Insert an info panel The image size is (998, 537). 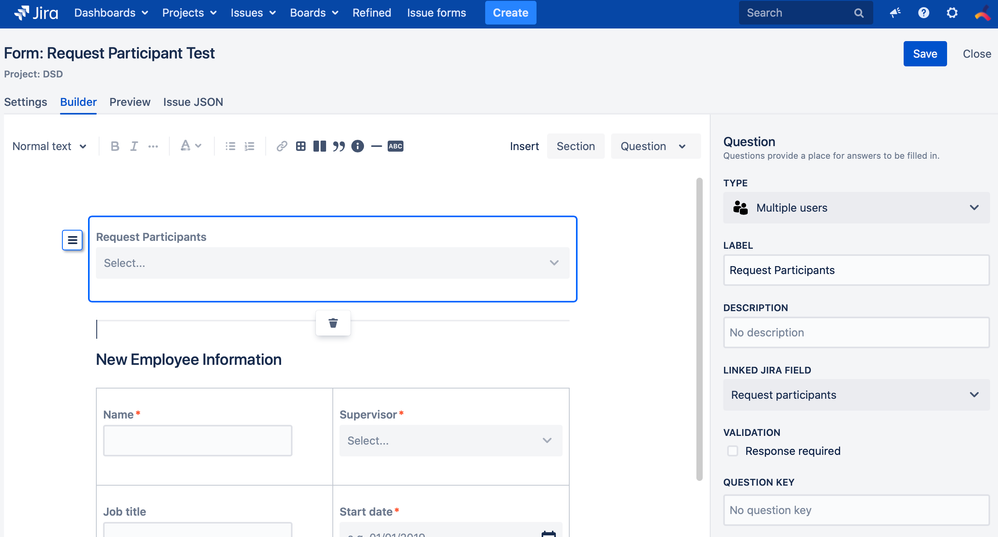coord(358,146)
